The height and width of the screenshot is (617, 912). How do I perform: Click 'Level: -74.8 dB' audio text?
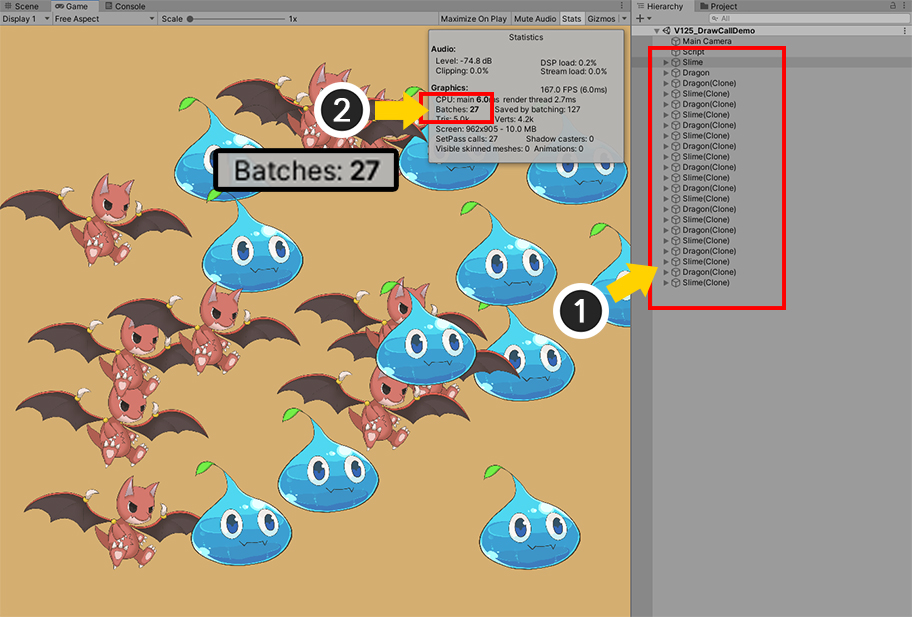[464, 60]
